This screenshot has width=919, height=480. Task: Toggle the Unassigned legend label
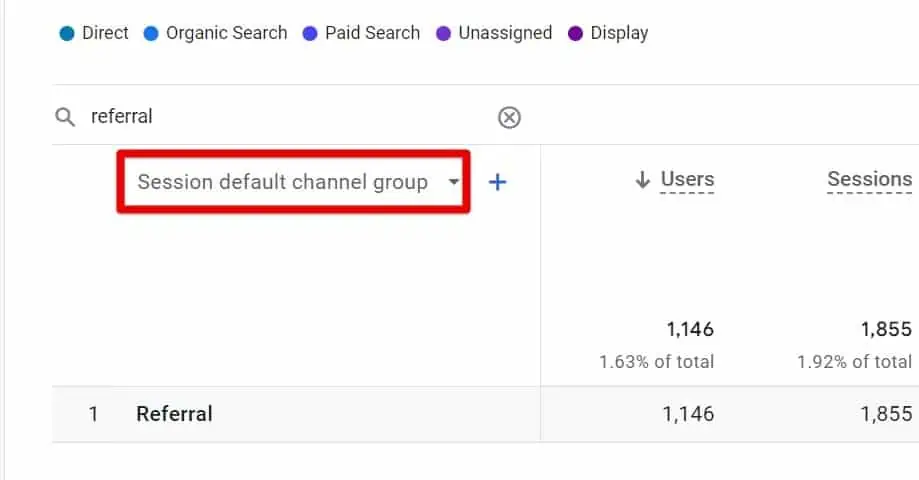tap(505, 33)
